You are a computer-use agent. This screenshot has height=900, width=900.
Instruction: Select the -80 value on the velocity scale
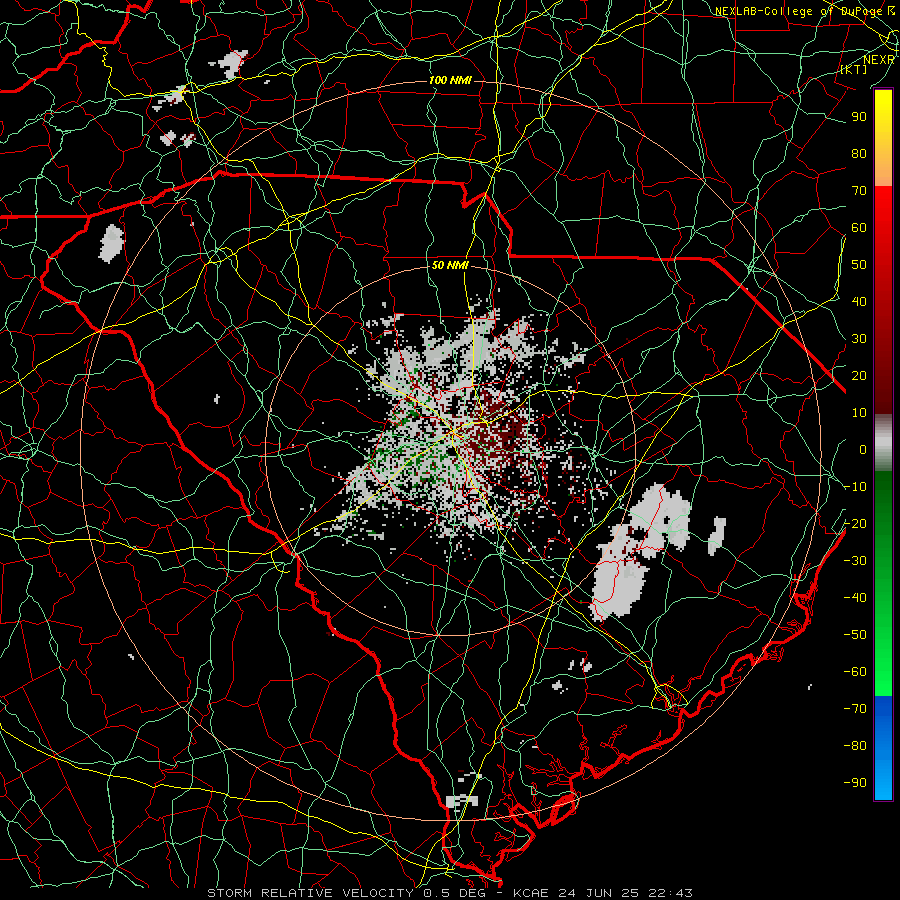coord(855,746)
